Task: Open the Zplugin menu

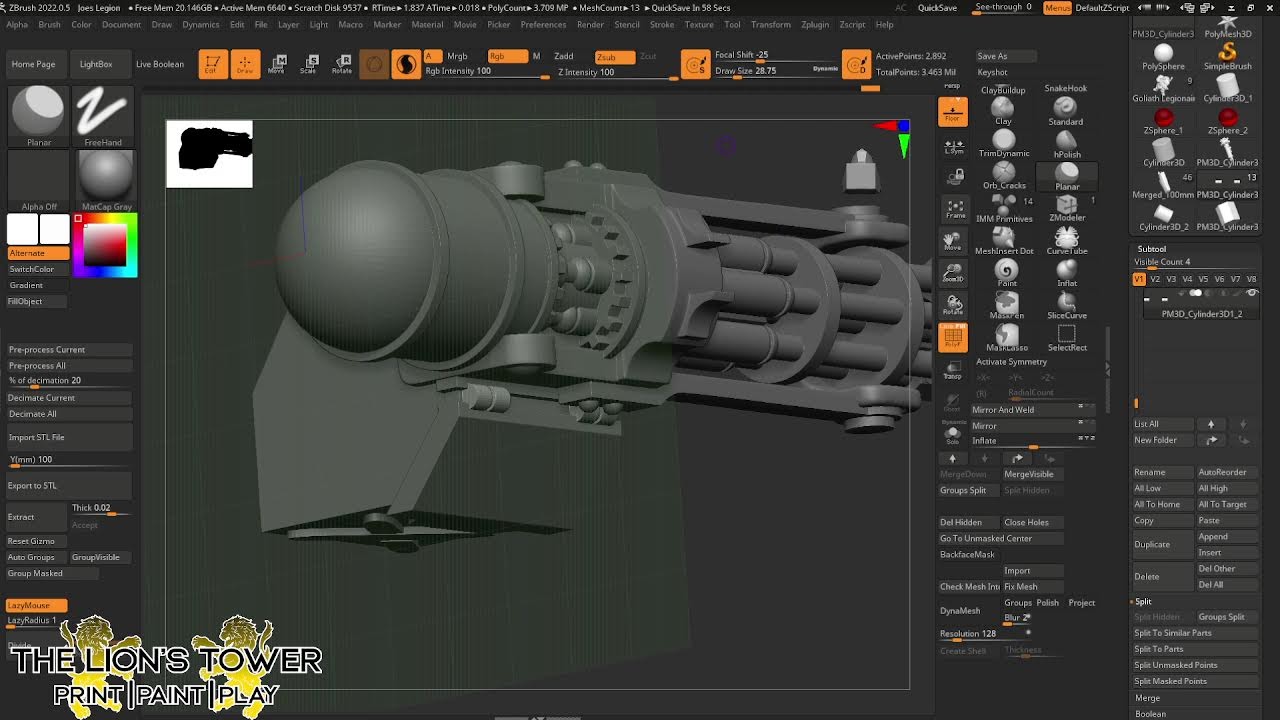Action: click(815, 25)
